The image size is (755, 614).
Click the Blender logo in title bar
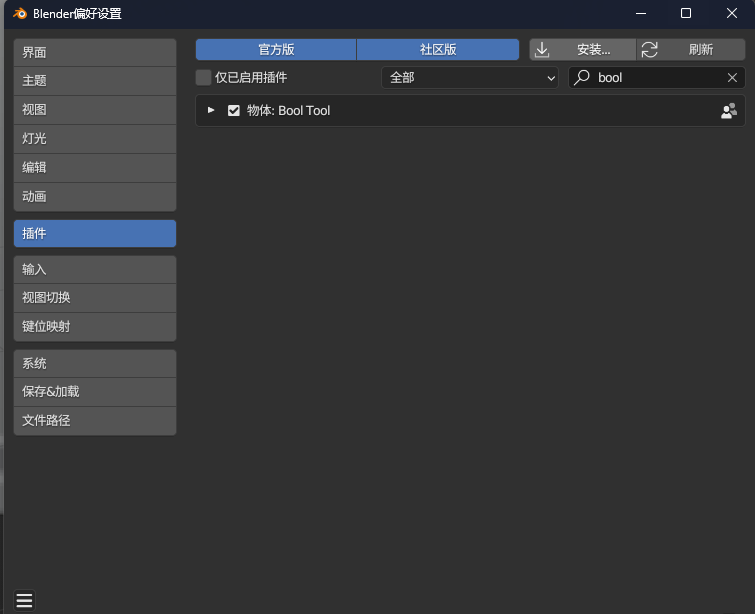point(20,13)
